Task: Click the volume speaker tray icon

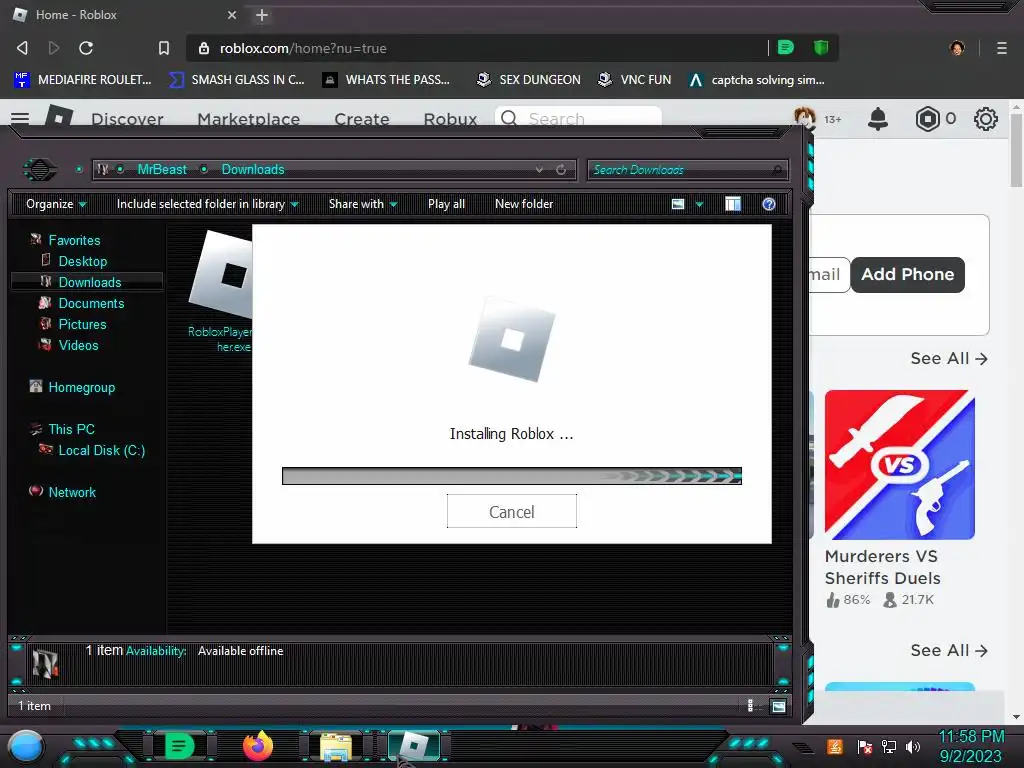Action: [912, 746]
